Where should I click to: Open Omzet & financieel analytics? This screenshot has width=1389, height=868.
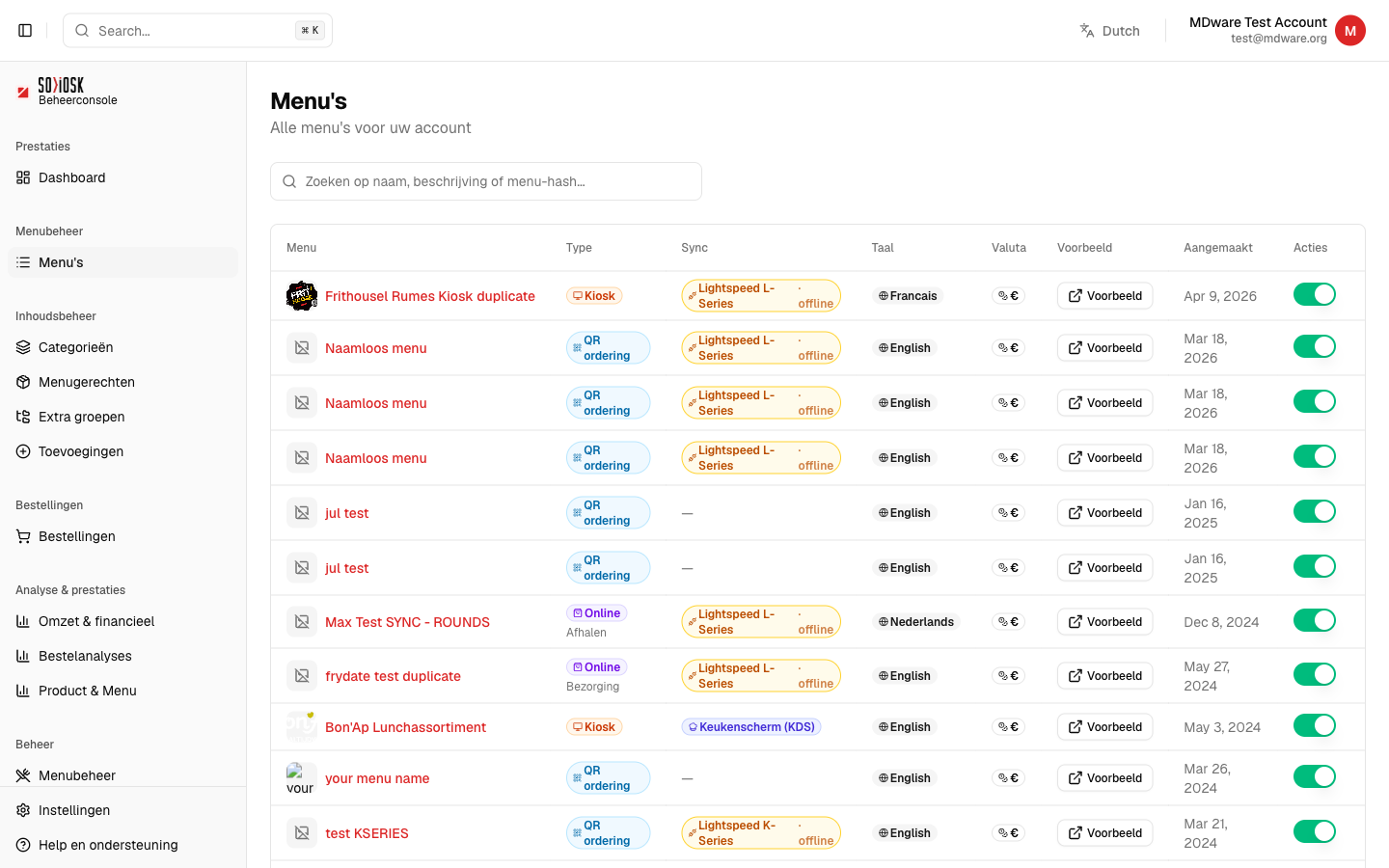(x=123, y=621)
